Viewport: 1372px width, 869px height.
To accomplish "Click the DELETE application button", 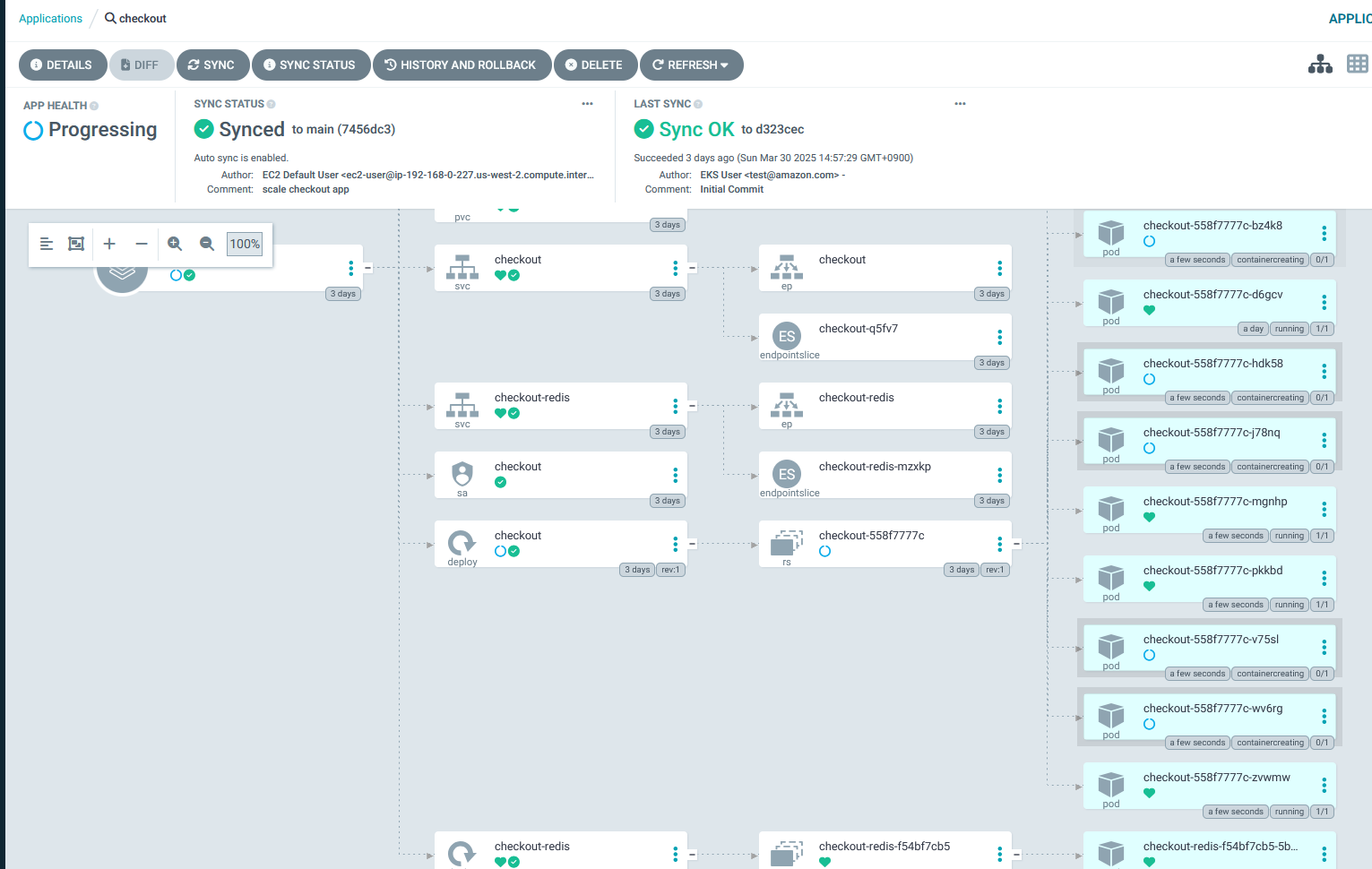I will coord(595,65).
